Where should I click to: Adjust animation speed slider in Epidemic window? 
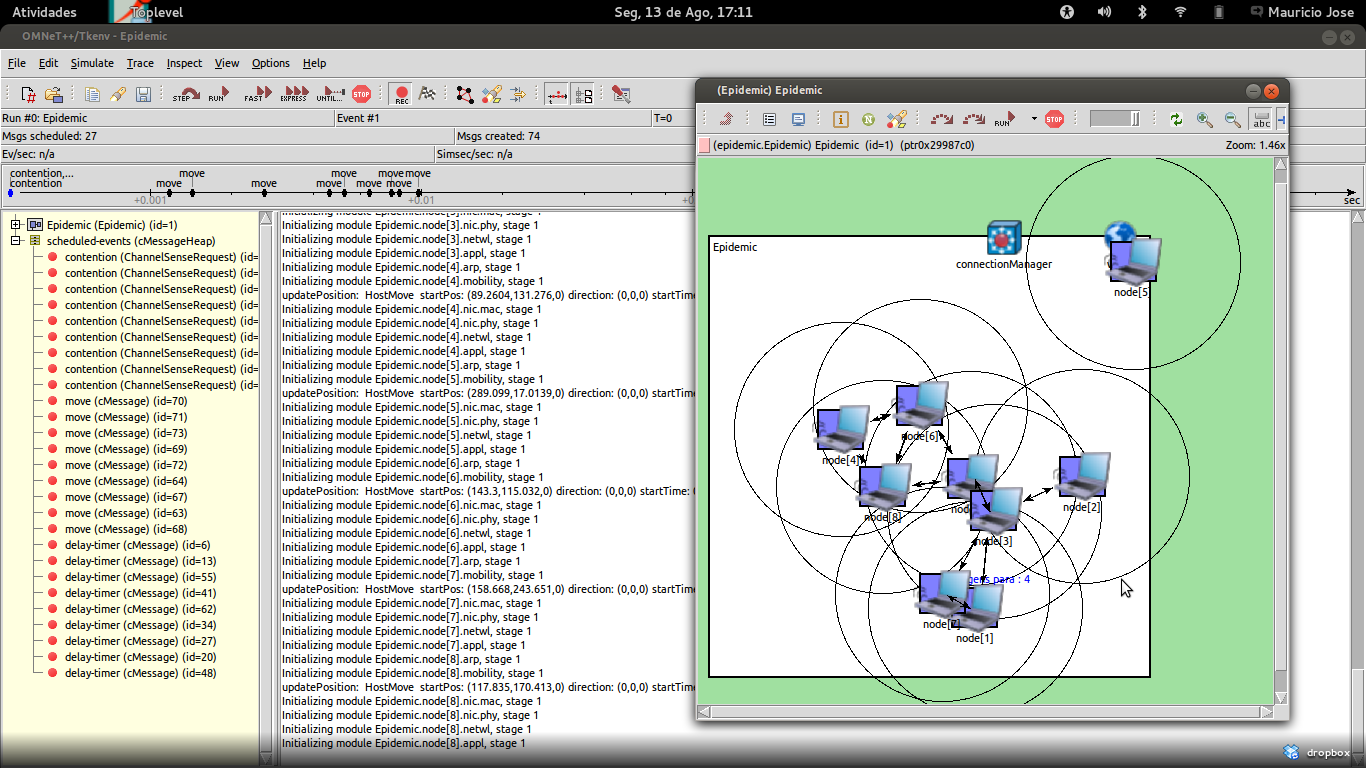coord(1115,119)
